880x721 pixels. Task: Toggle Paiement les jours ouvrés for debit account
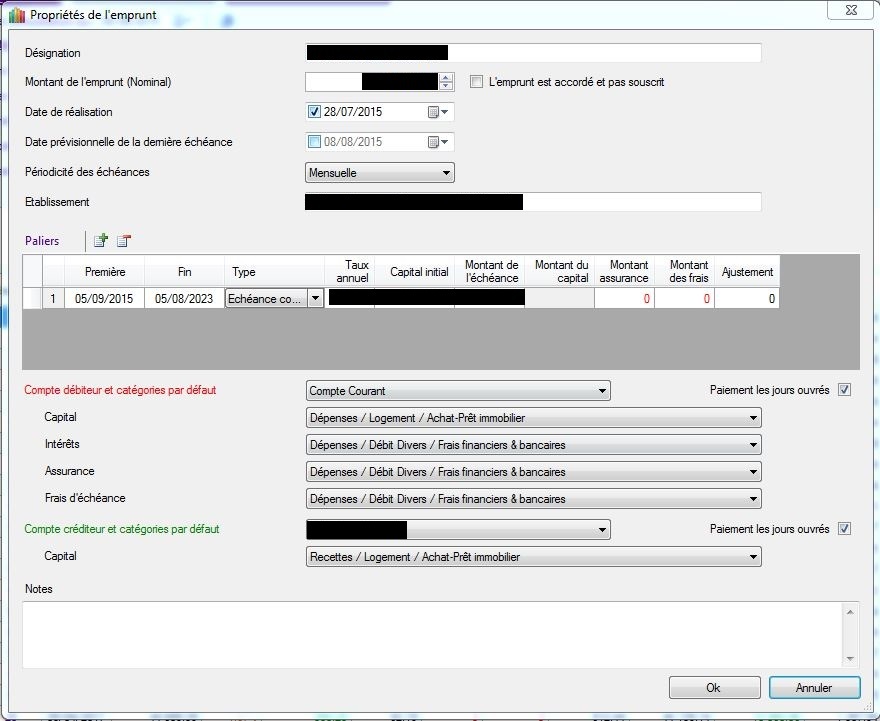[844, 390]
